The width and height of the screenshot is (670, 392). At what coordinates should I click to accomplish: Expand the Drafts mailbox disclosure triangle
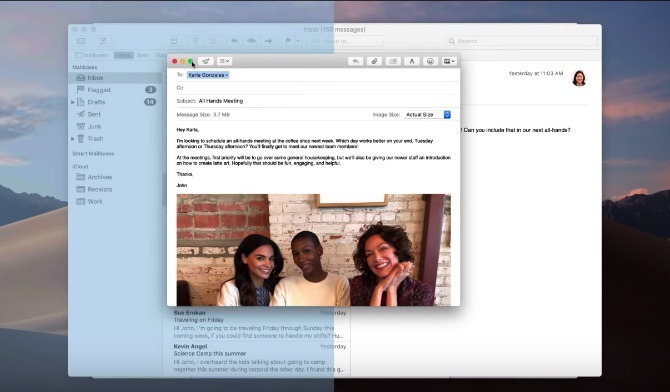73,102
